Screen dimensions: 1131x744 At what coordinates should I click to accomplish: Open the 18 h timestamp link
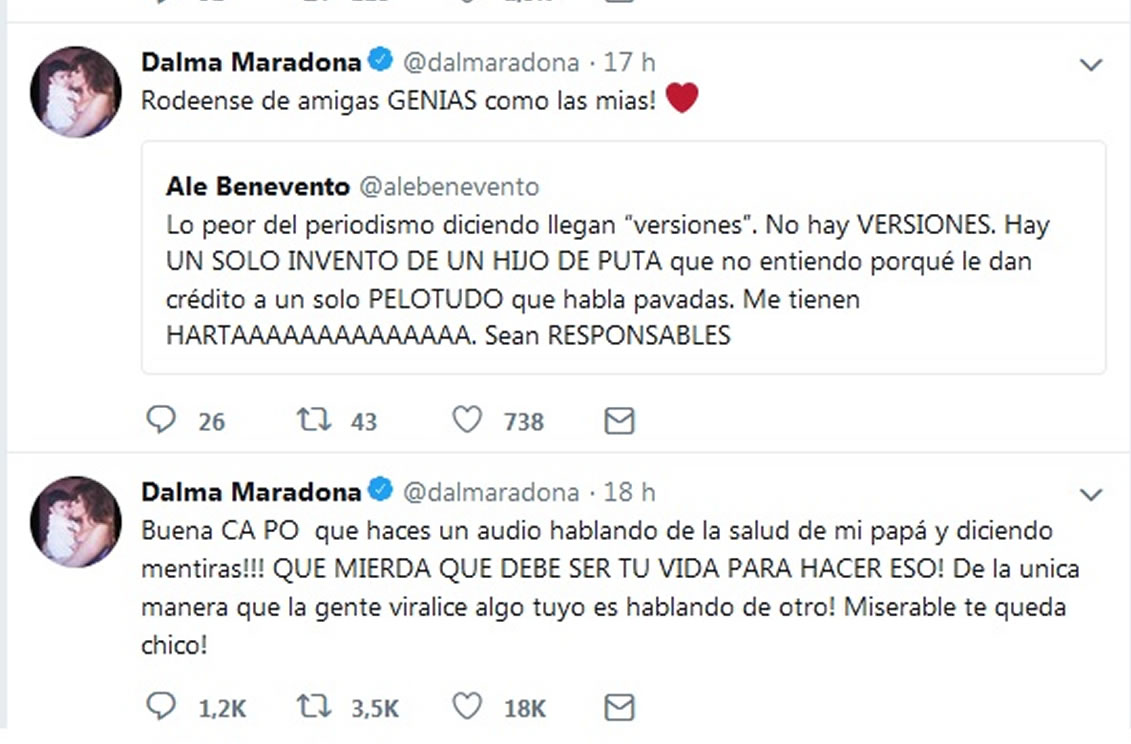point(630,492)
